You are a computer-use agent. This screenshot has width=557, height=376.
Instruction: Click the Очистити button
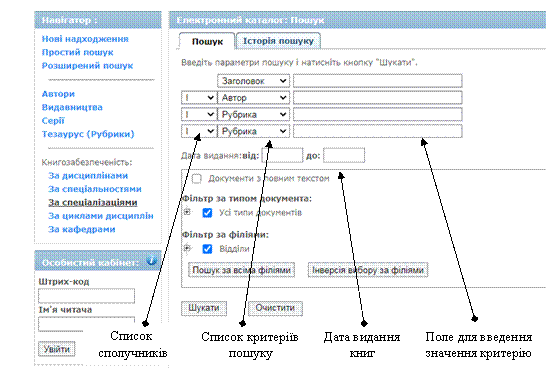(x=275, y=308)
